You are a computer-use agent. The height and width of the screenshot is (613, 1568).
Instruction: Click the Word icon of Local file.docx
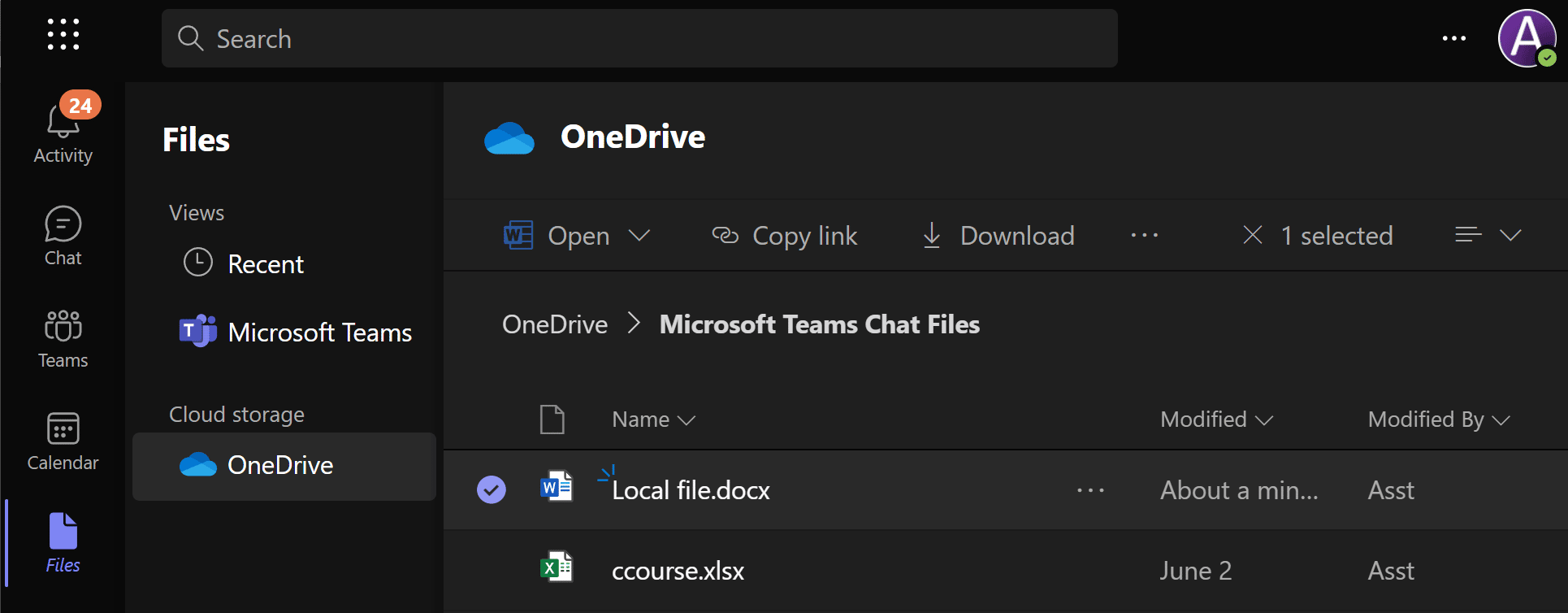click(x=557, y=488)
